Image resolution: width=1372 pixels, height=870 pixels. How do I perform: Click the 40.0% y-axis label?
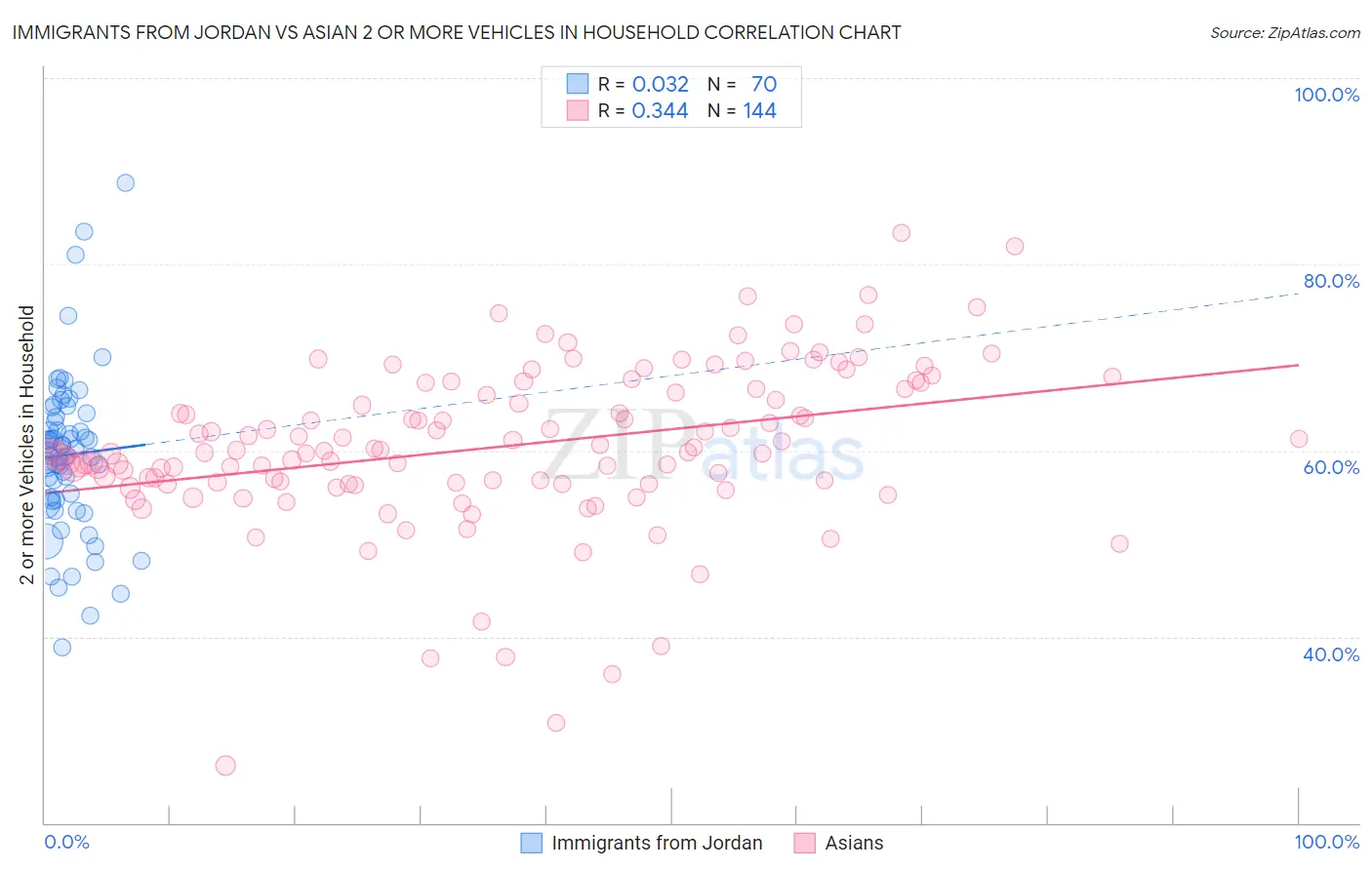pyautogui.click(x=1331, y=654)
